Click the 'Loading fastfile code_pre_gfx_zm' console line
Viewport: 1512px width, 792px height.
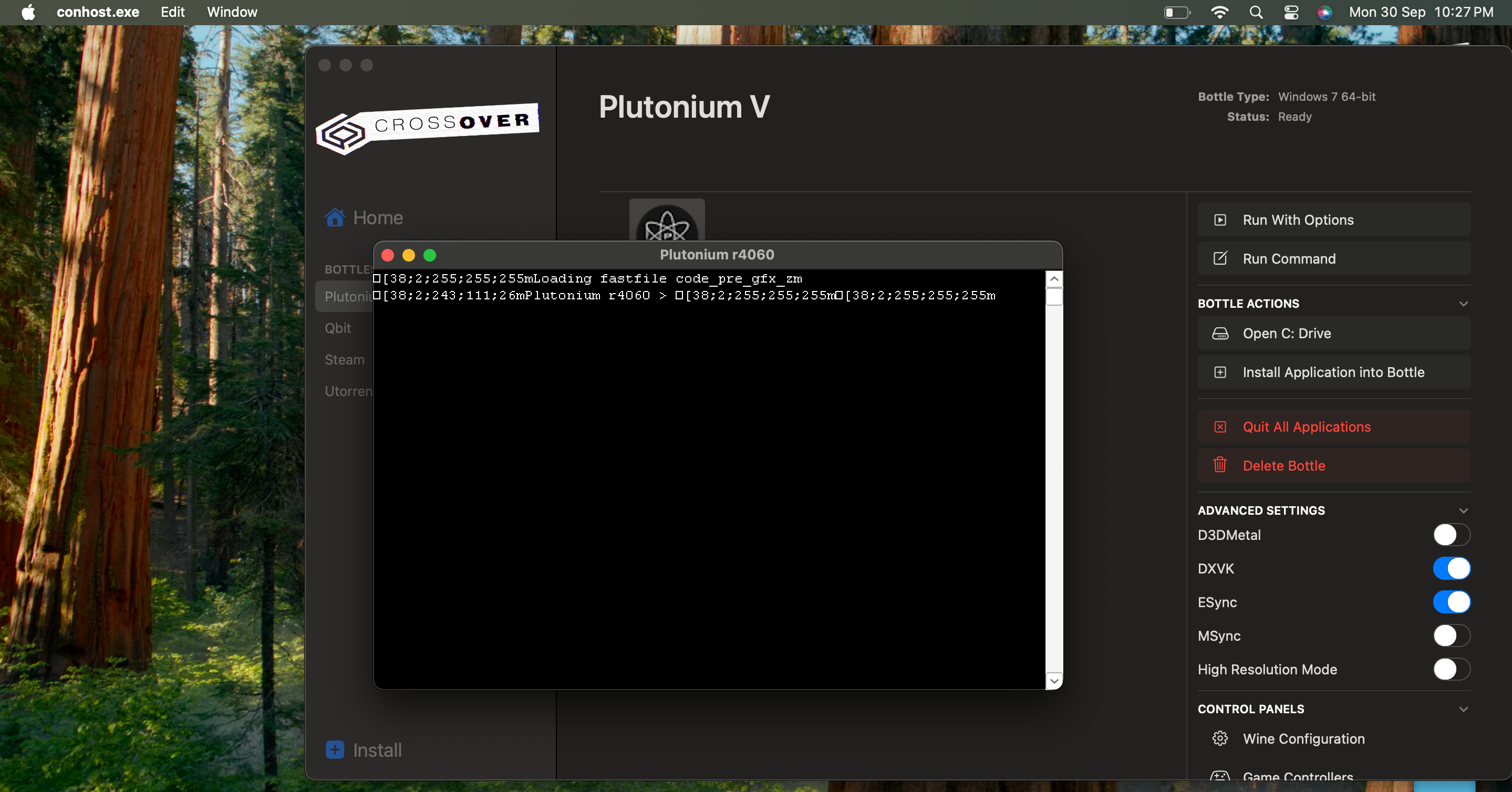[587, 279]
